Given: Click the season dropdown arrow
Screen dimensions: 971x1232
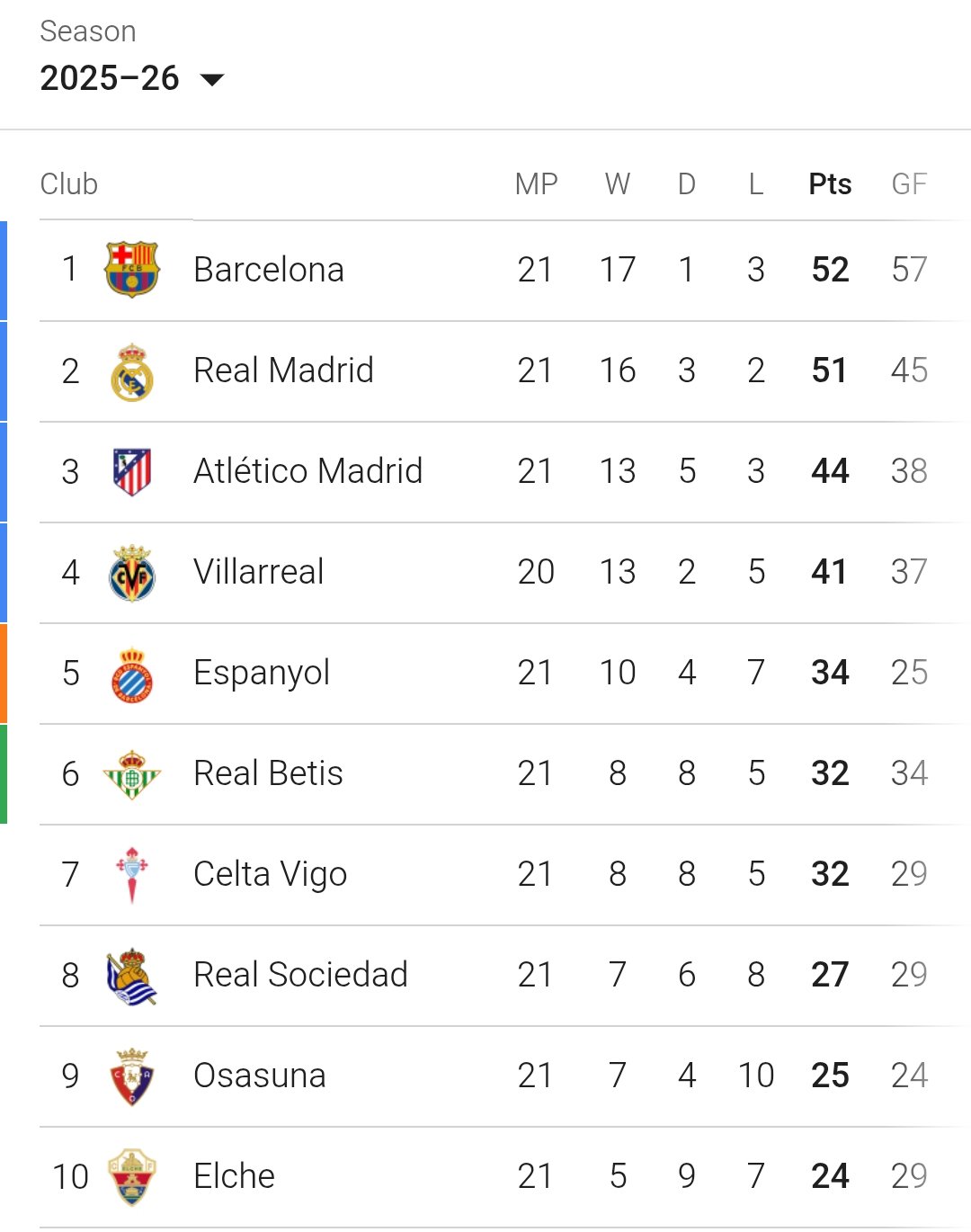Looking at the screenshot, I should (212, 80).
